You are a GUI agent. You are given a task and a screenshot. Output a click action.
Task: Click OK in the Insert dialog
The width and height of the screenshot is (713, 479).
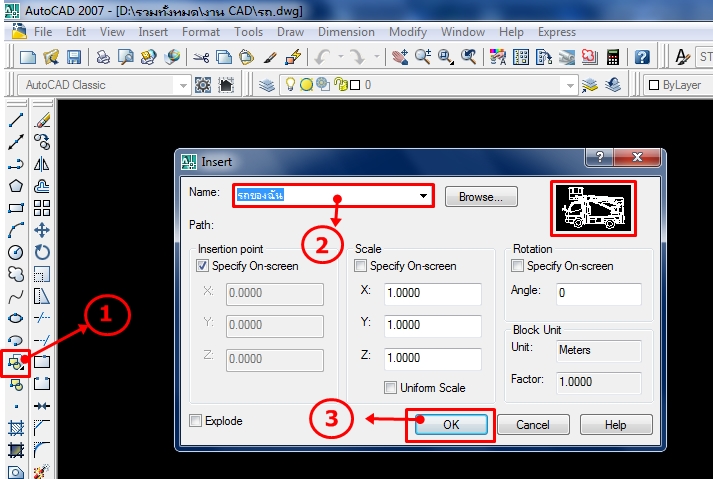coord(451,425)
